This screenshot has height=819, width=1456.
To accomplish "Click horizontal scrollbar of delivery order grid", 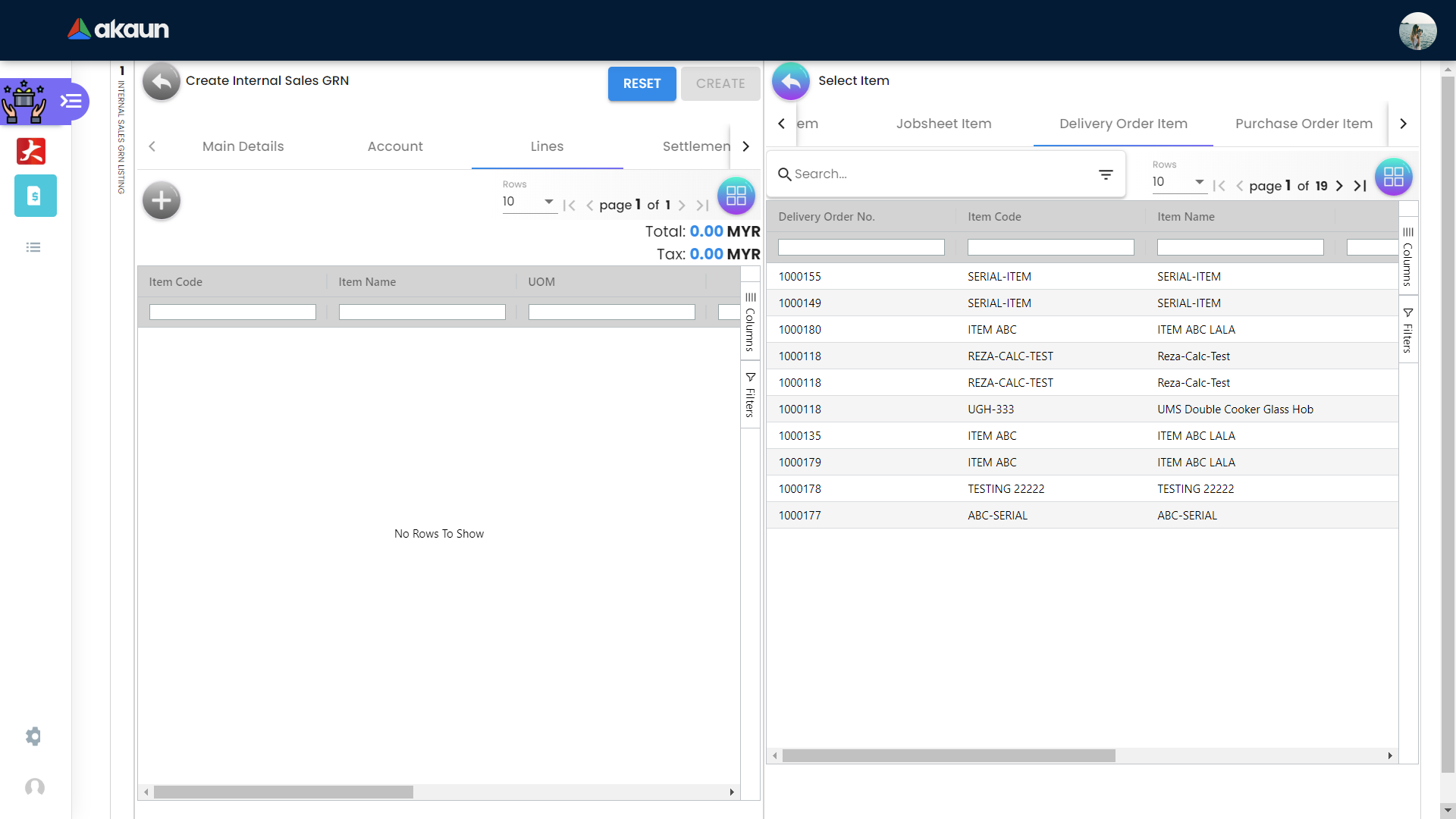I will click(948, 755).
